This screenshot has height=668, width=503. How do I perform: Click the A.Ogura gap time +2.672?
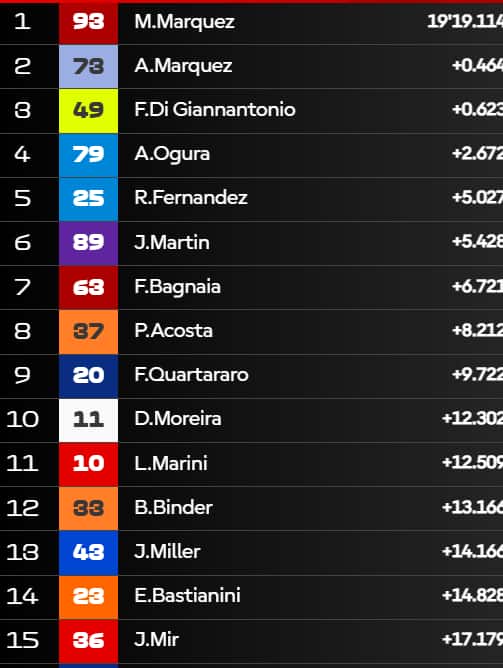(x=477, y=154)
